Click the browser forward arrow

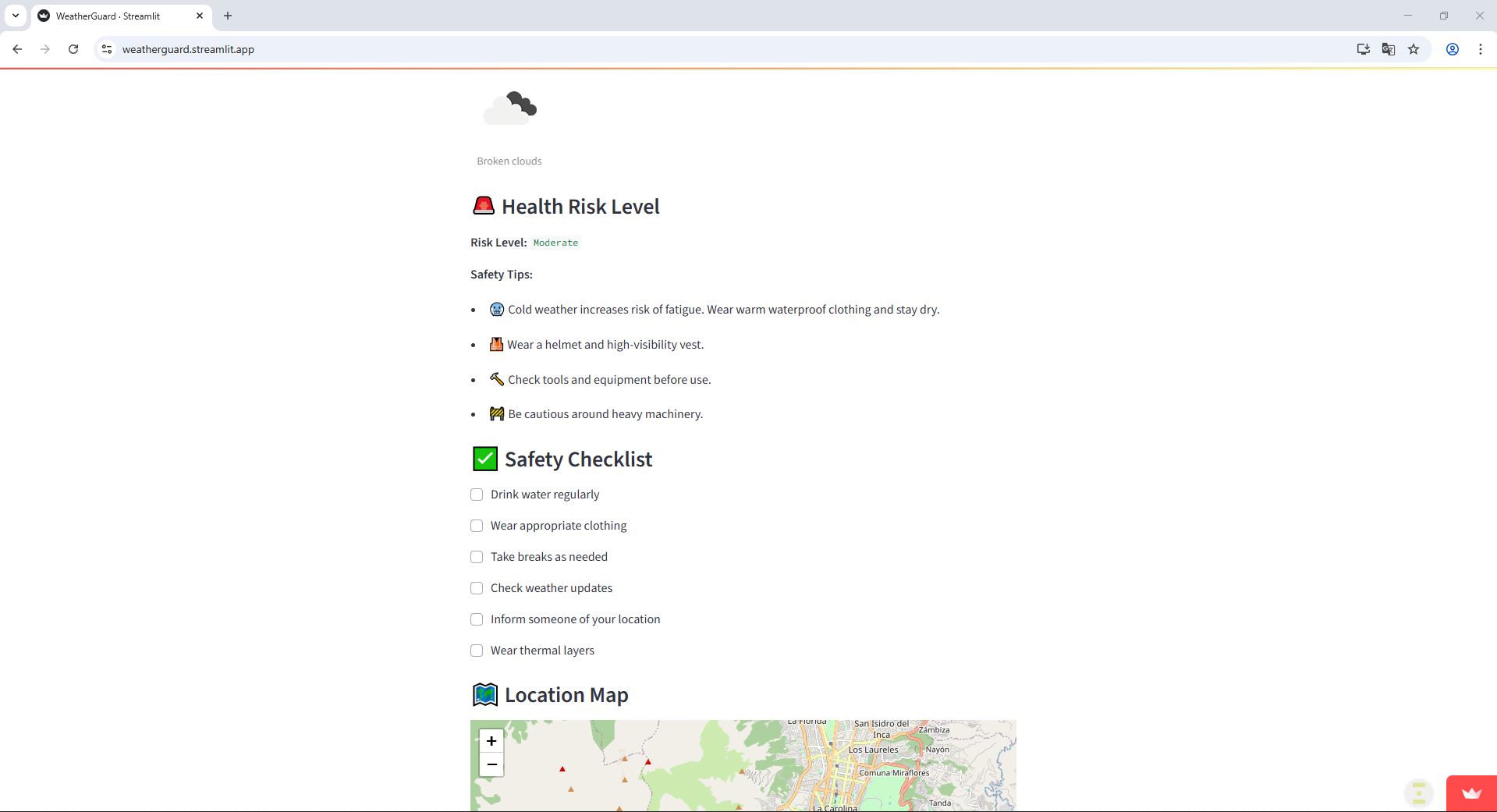[45, 49]
